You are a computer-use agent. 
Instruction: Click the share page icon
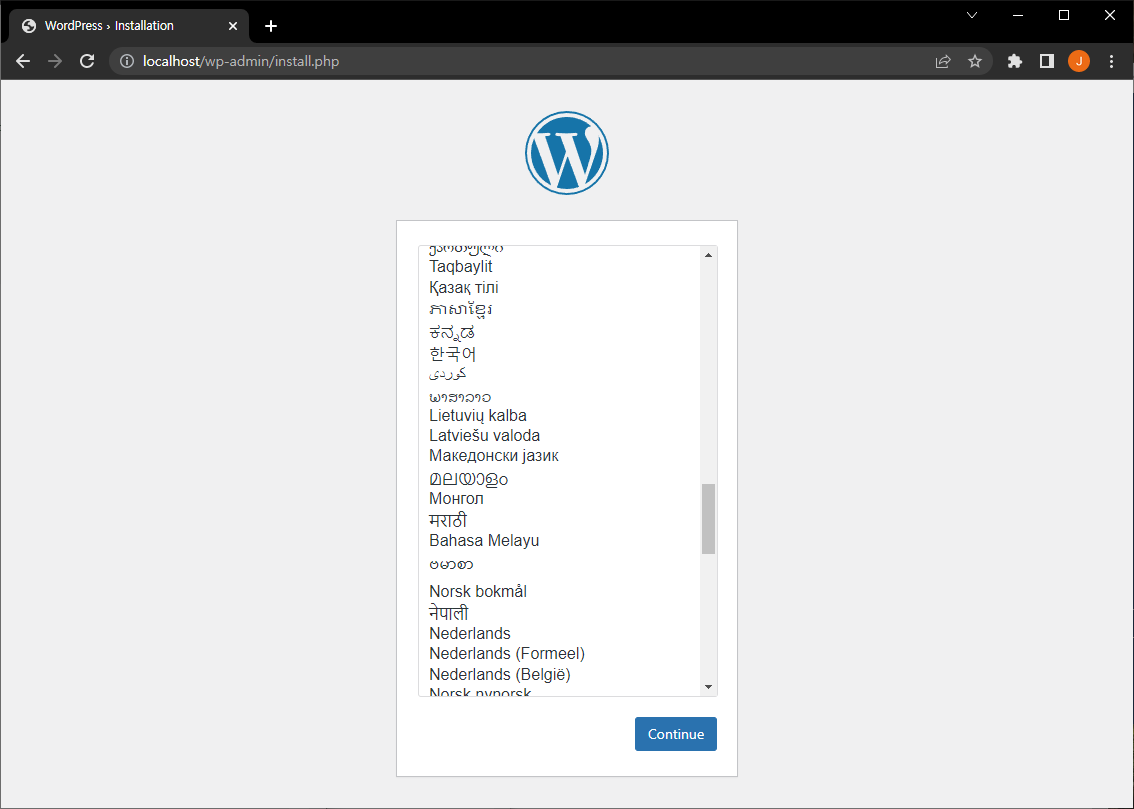tap(943, 61)
